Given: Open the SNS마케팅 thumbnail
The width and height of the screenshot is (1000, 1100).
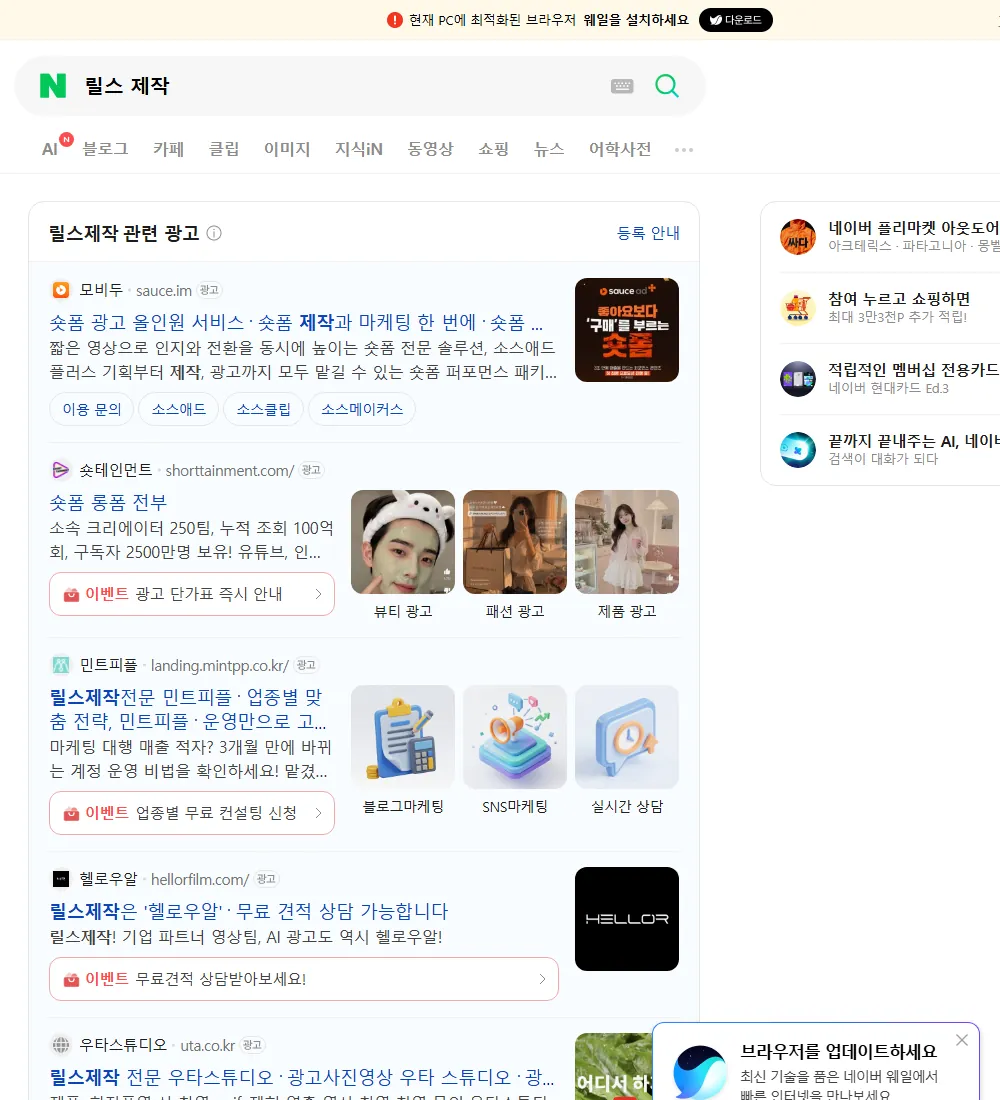Looking at the screenshot, I should point(514,737).
